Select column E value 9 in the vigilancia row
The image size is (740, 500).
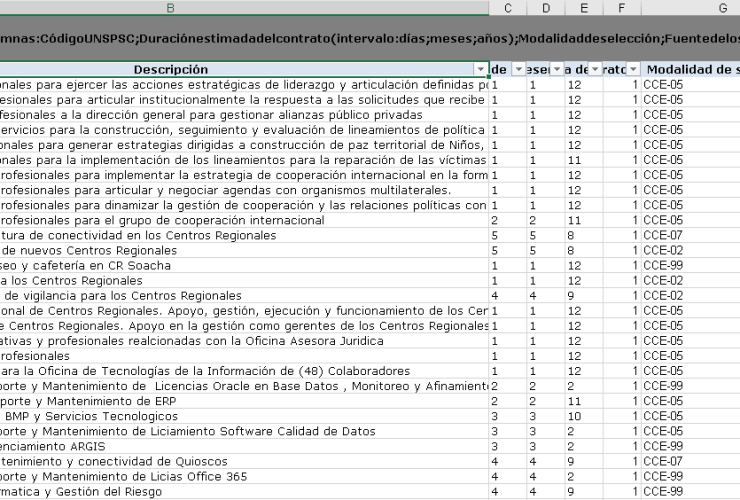(x=584, y=296)
